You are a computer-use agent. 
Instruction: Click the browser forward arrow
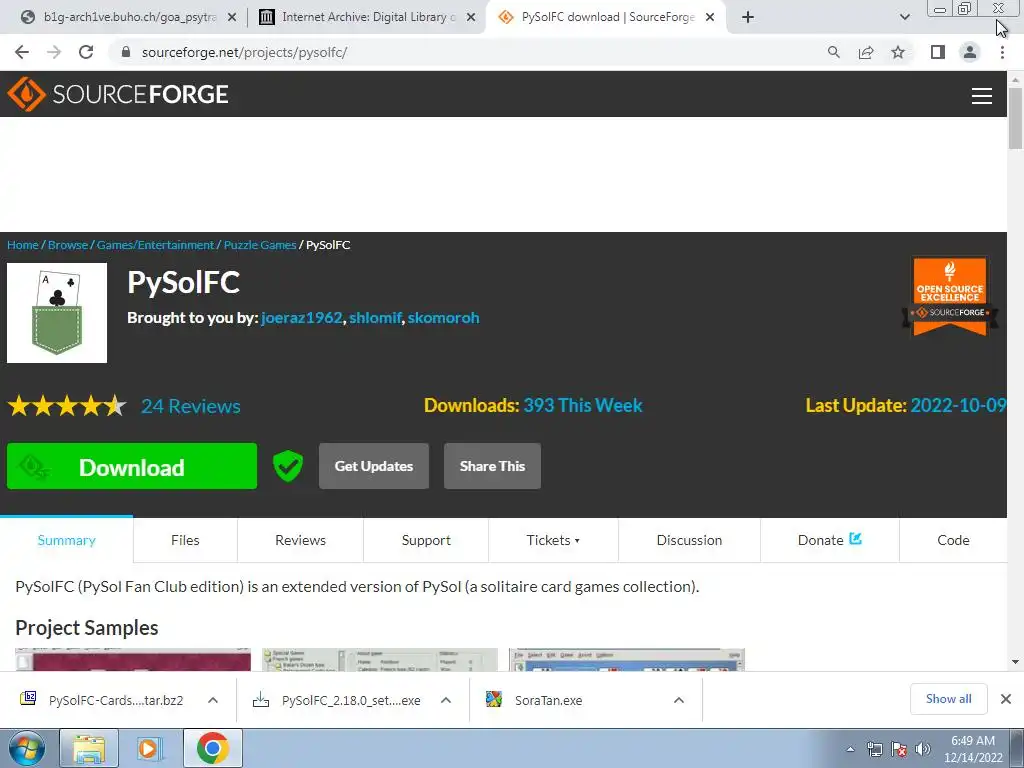click(54, 52)
